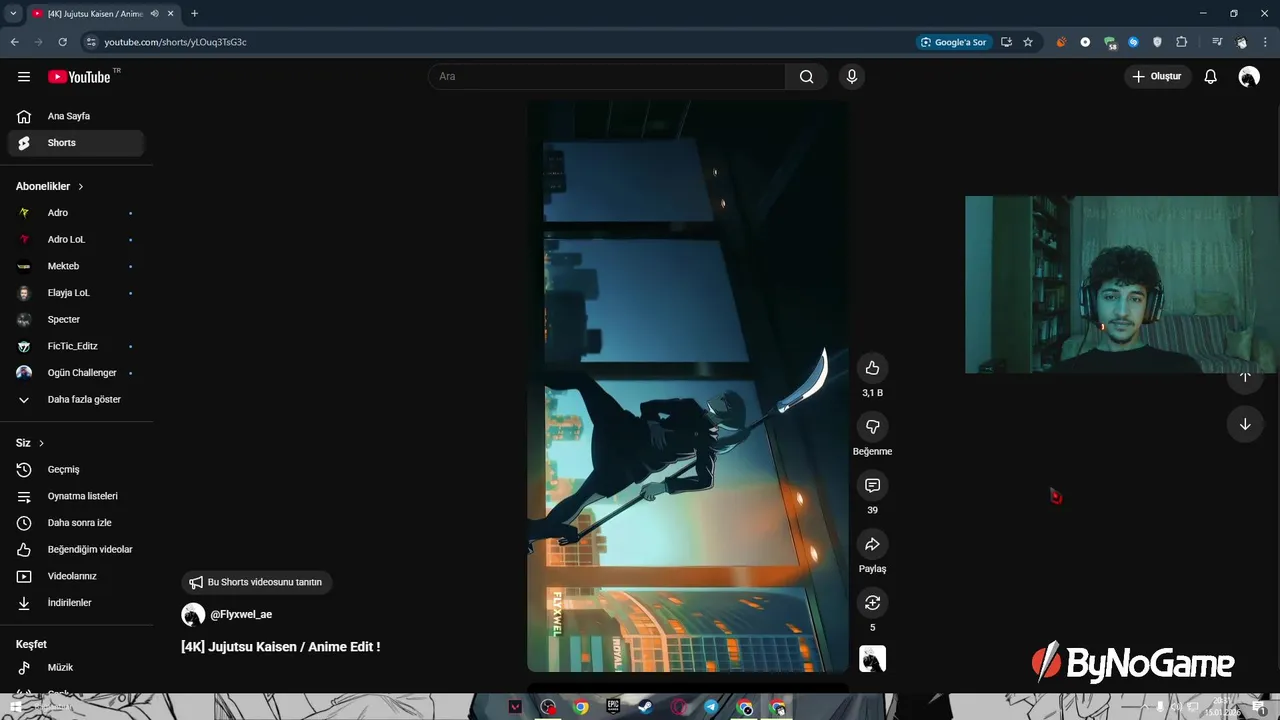
Task: Open the media controls toolbar icon
Action: (1217, 42)
